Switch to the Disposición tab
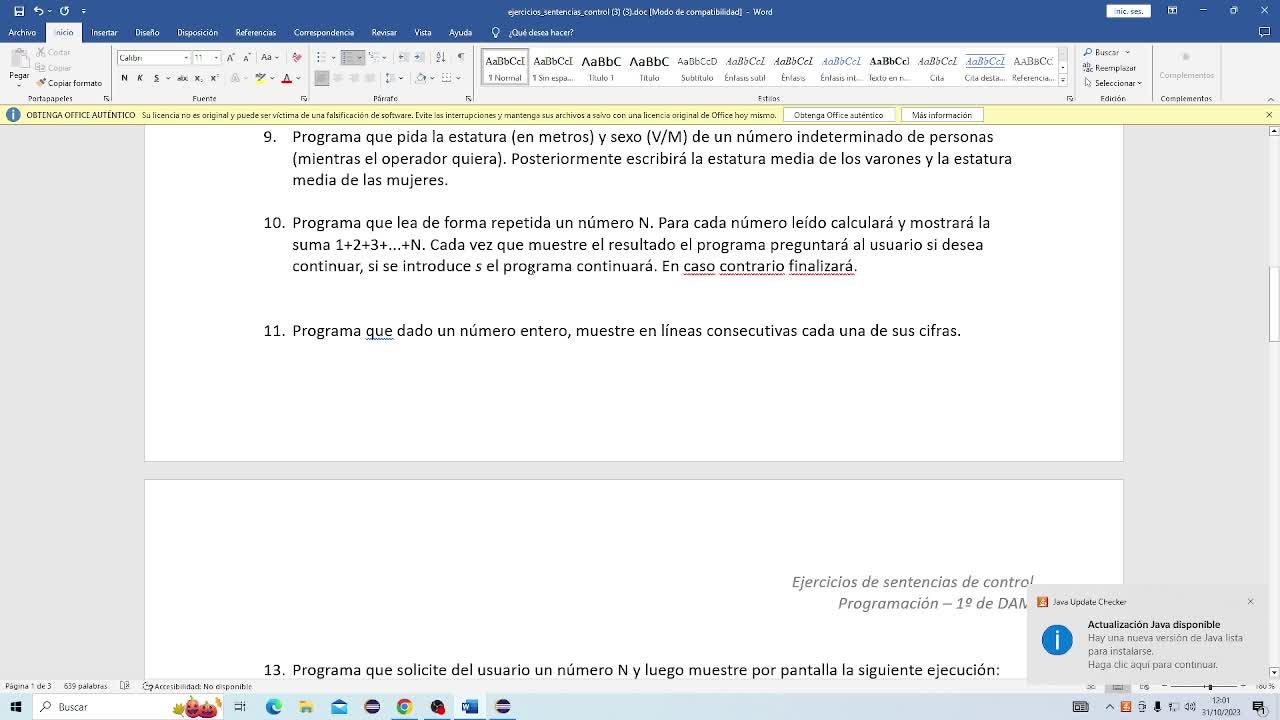This screenshot has height=720, width=1280. [197, 33]
